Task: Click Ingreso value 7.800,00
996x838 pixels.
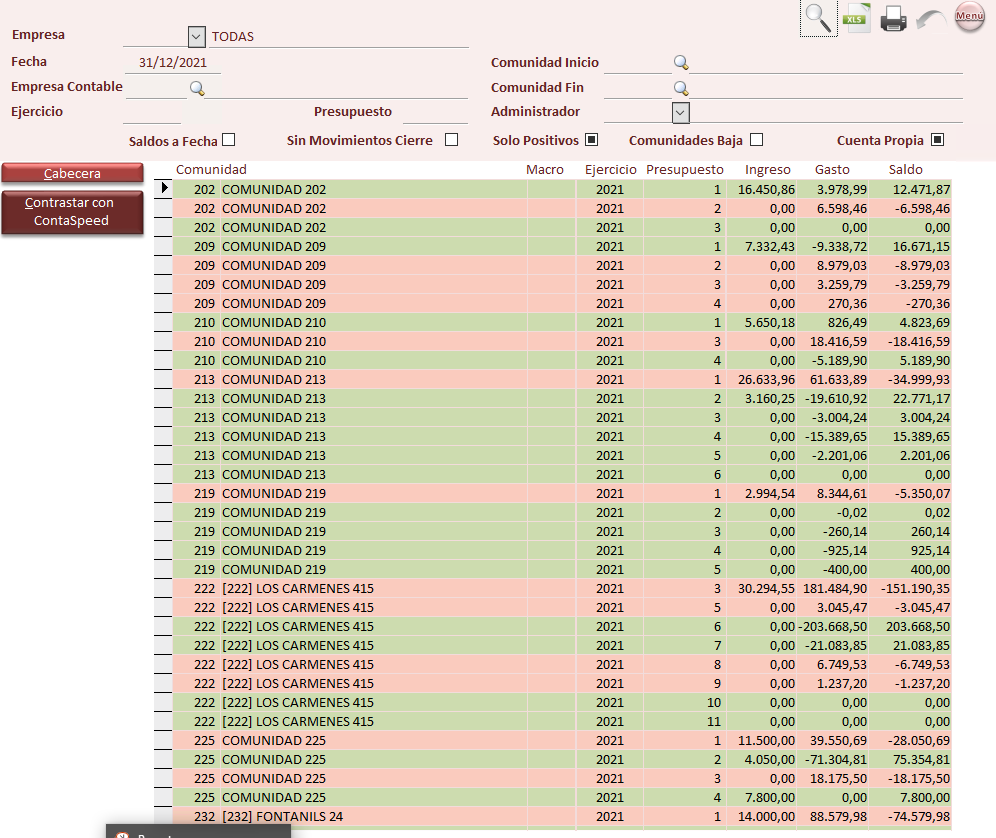Action: coord(769,797)
